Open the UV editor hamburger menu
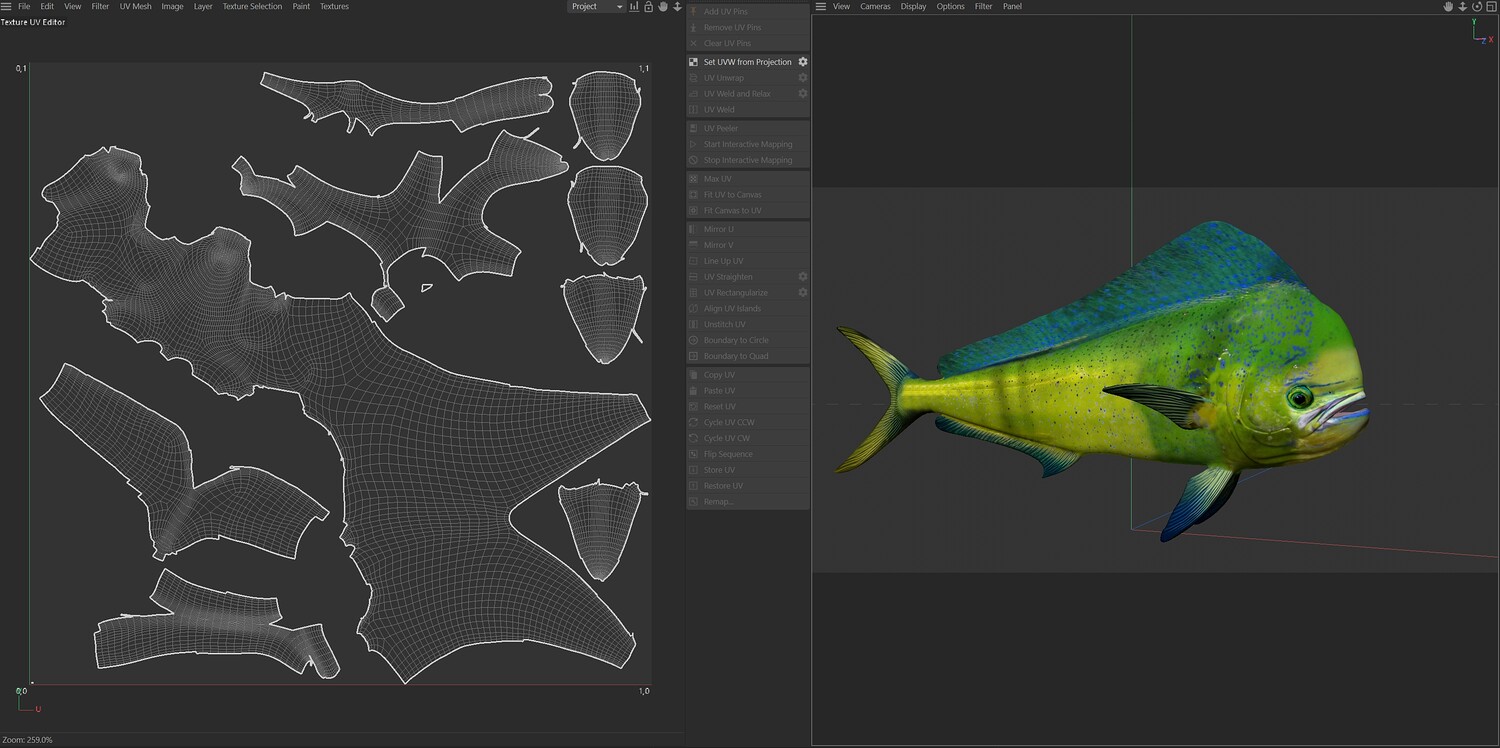 (6, 7)
